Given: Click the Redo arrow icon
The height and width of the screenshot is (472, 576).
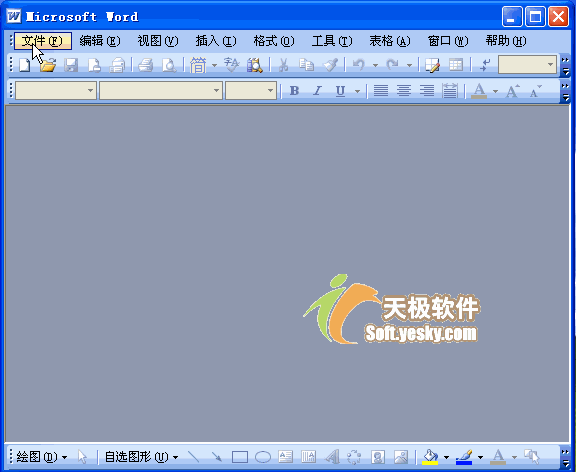Looking at the screenshot, I should pyautogui.click(x=393, y=65).
